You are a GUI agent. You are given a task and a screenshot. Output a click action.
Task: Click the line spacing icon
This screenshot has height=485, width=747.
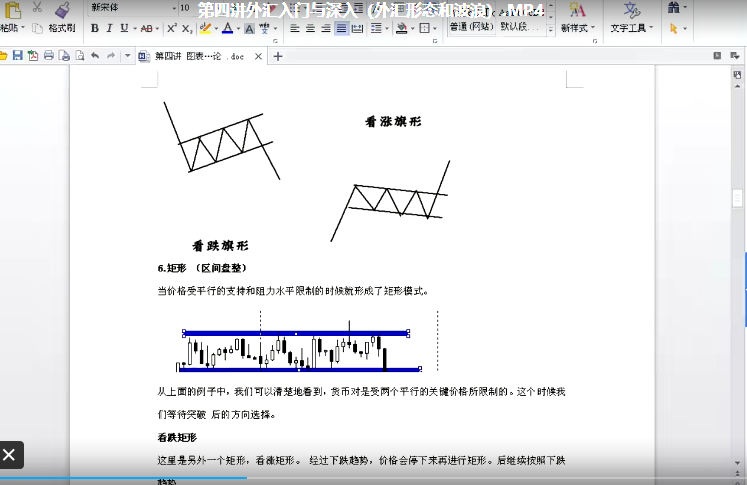pos(376,29)
